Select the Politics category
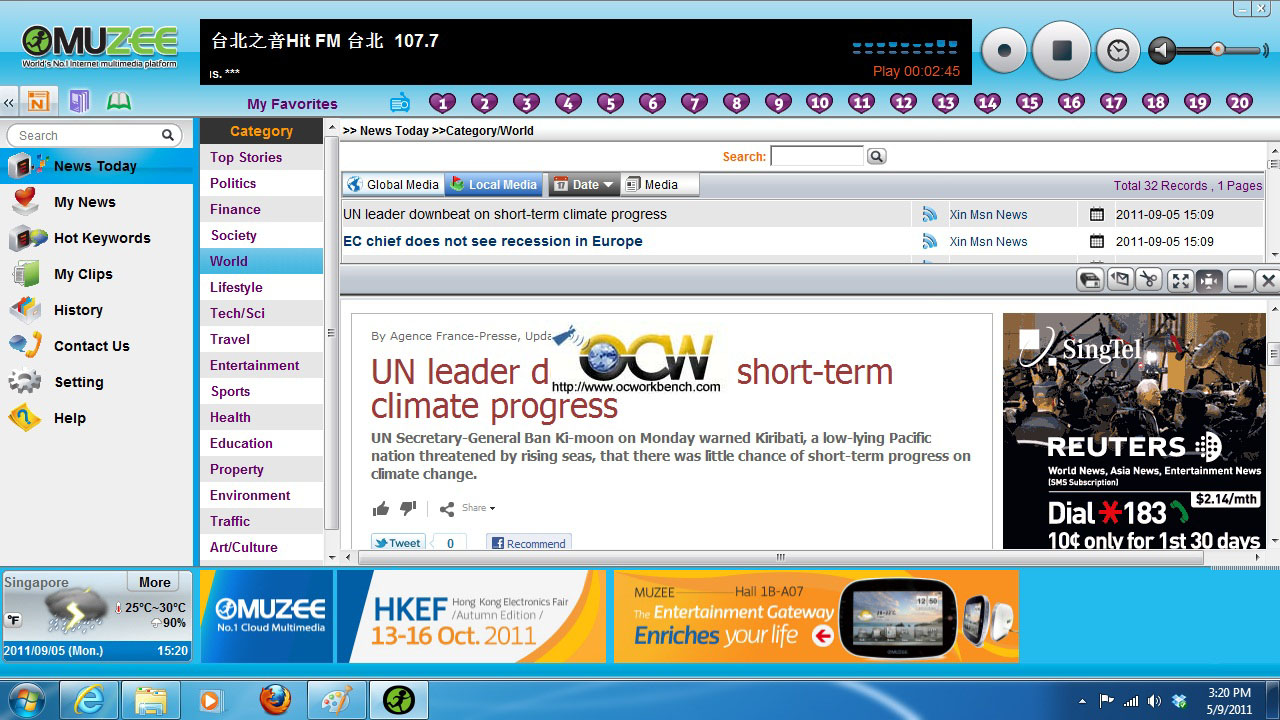1280x720 pixels. click(x=261, y=183)
